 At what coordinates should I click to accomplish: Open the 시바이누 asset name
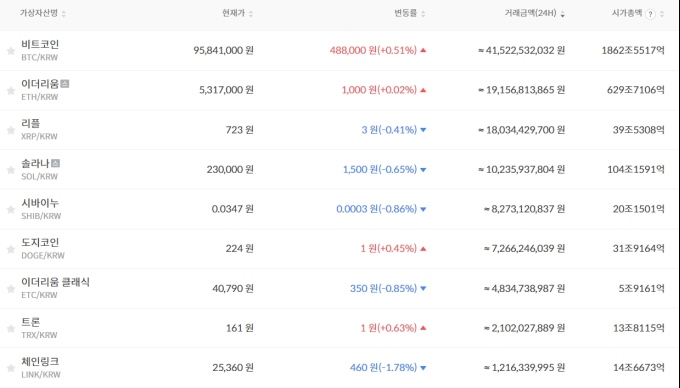(40, 203)
